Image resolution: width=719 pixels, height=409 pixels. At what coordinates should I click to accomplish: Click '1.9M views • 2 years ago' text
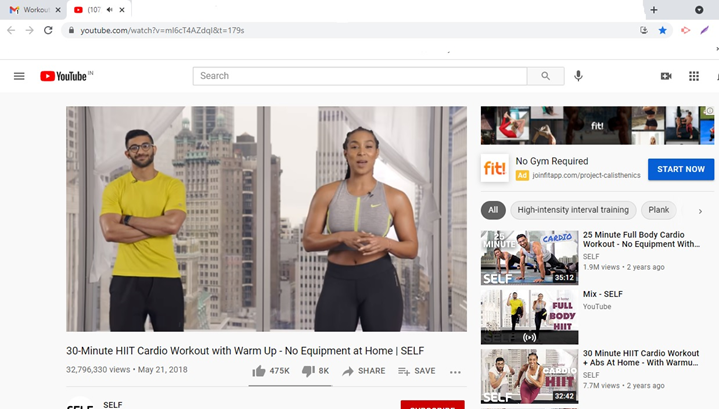point(624,267)
